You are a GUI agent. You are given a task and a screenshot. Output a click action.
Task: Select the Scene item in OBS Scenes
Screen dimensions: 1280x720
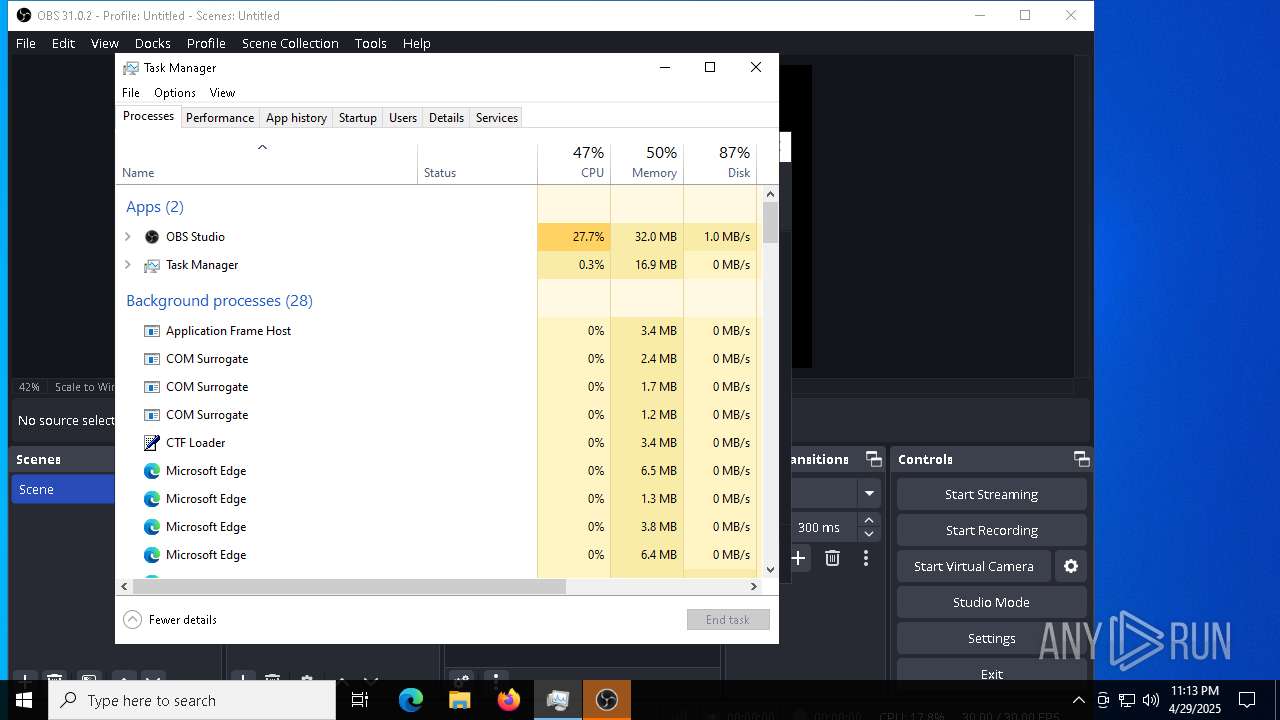pyautogui.click(x=63, y=489)
